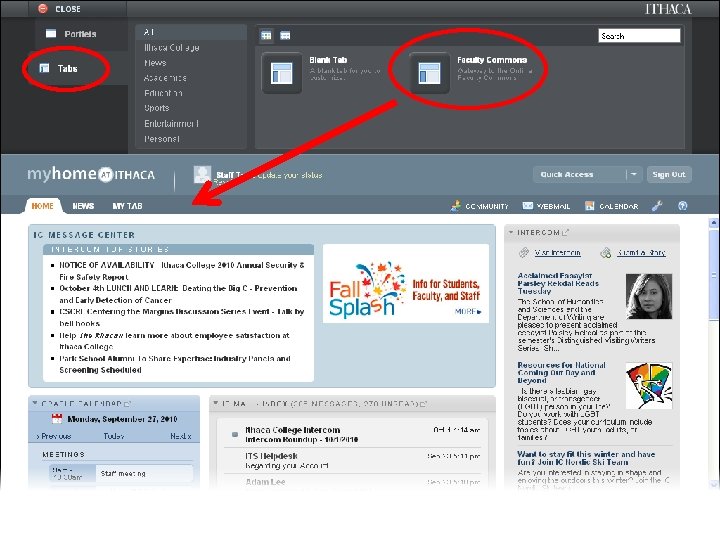Click the red Close icon
The height and width of the screenshot is (540, 720).
click(x=43, y=8)
